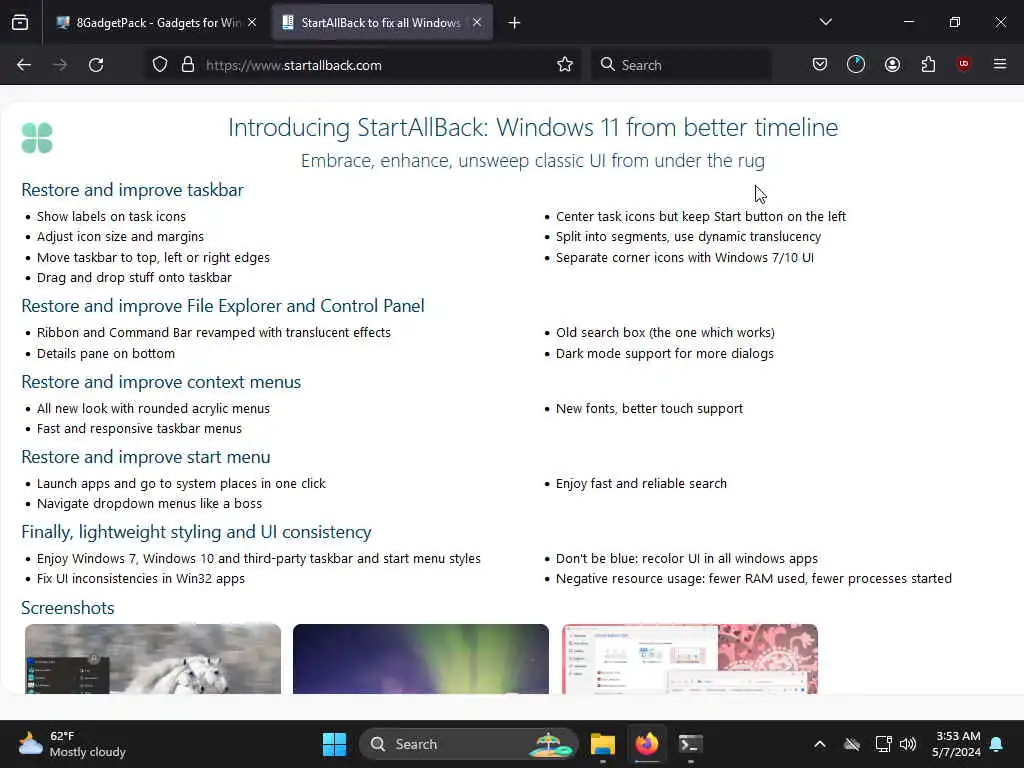Select the StartAllBack tab
This screenshot has height=768, width=1024.
point(381,23)
